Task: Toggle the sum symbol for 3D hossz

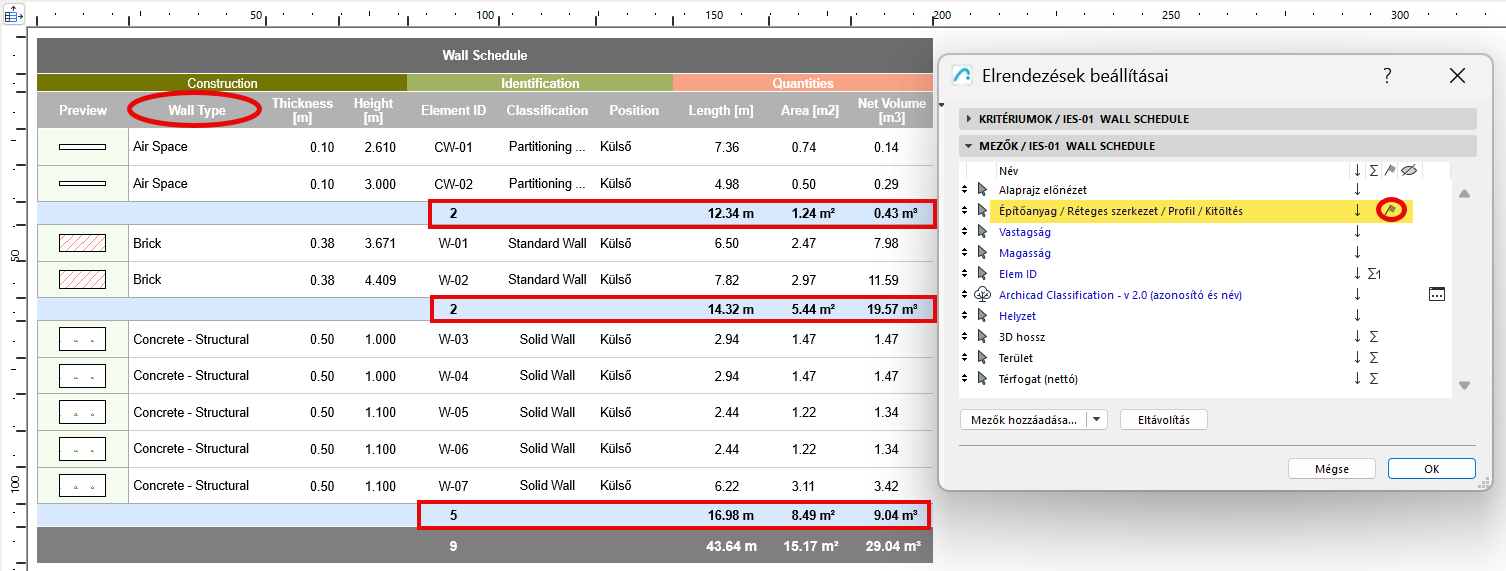Action: tap(1373, 337)
